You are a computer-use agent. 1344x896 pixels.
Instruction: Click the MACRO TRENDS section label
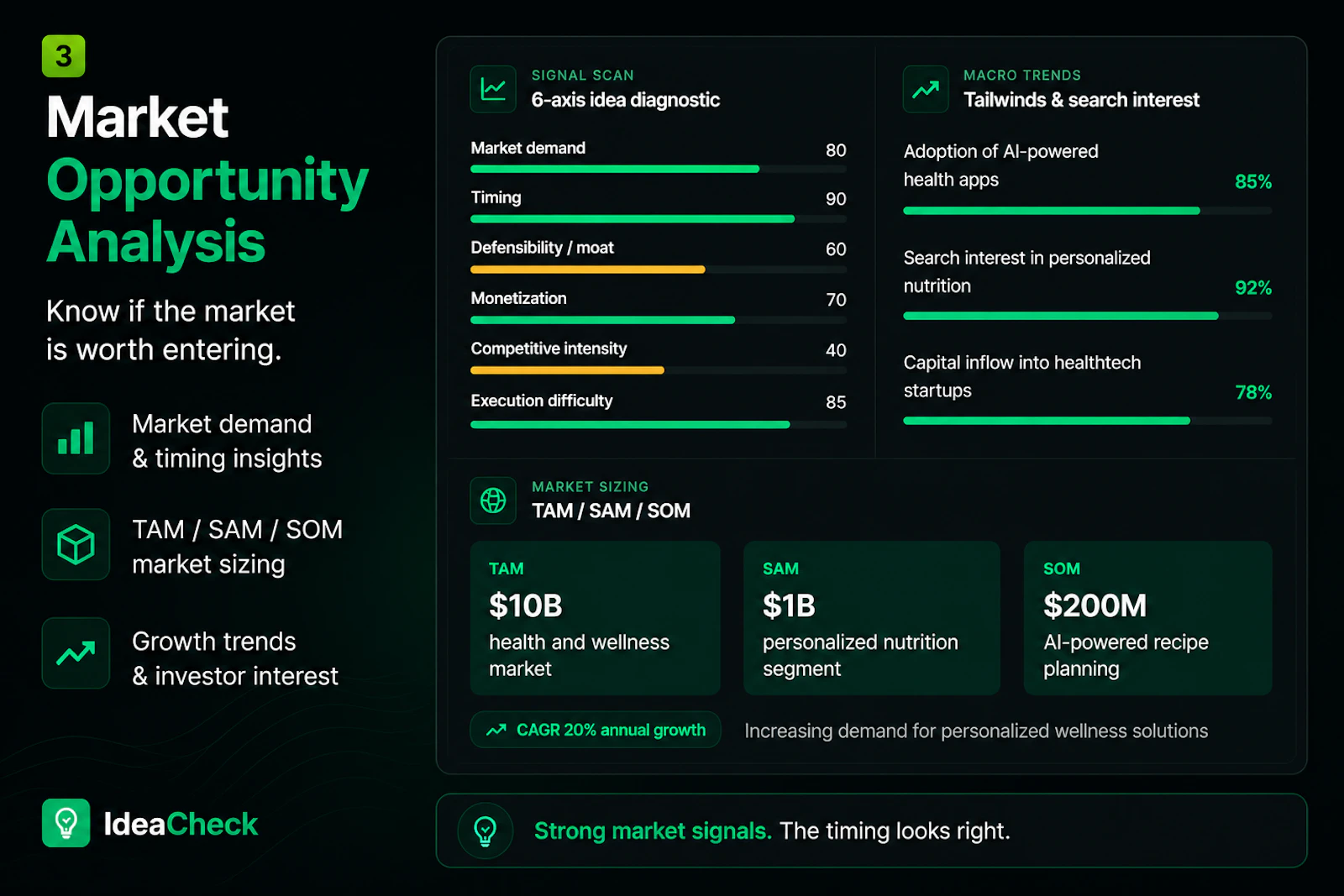click(x=1022, y=76)
